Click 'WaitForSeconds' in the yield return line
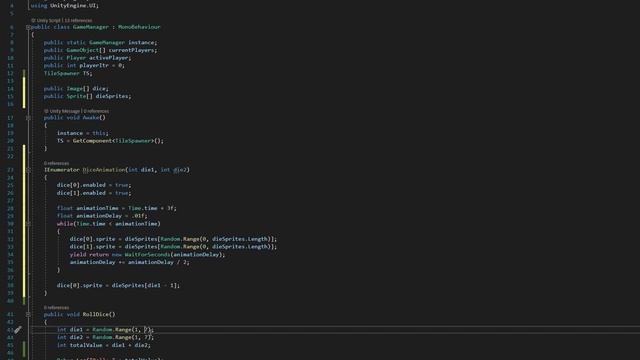This screenshot has height=360, width=640. pos(147,255)
